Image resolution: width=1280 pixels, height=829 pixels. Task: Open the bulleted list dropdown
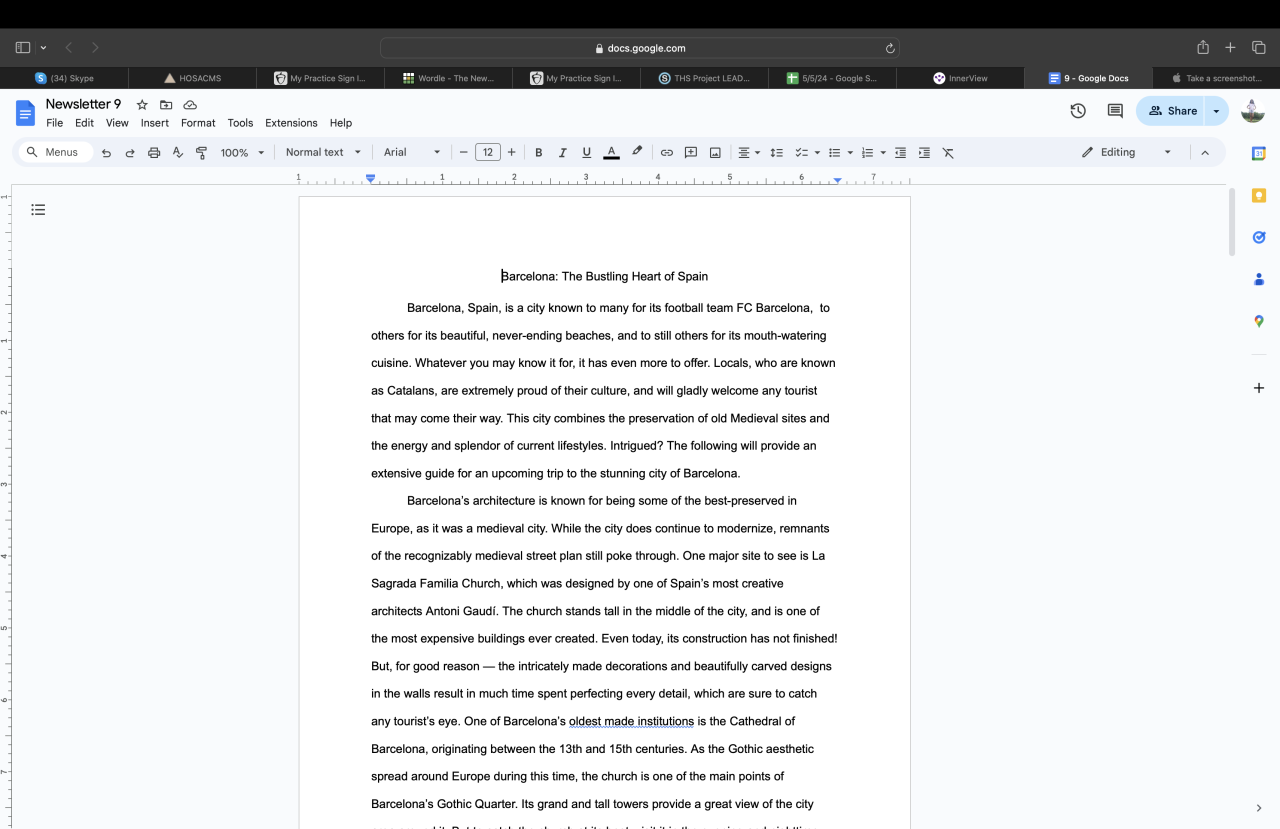[x=841, y=153]
